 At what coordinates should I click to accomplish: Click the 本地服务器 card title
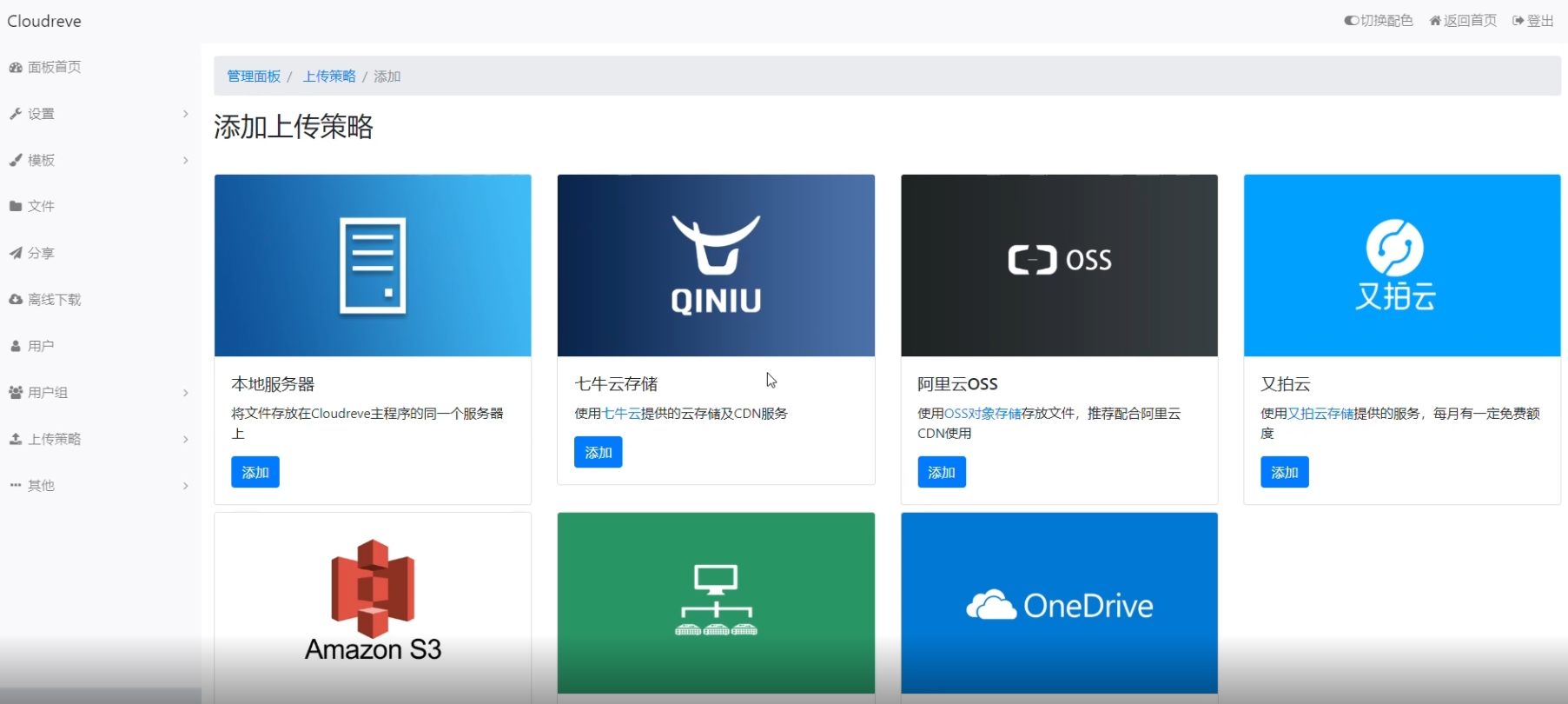click(x=273, y=384)
